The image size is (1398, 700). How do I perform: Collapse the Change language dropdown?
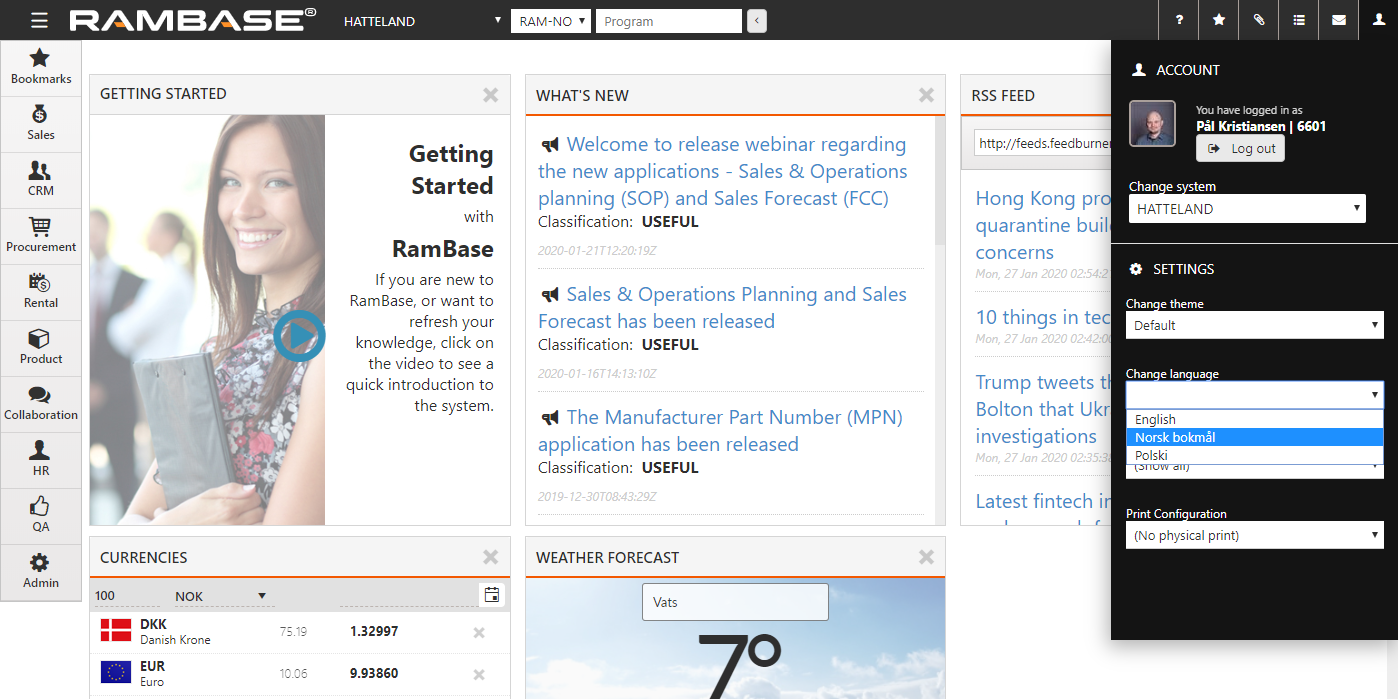(x=1255, y=395)
